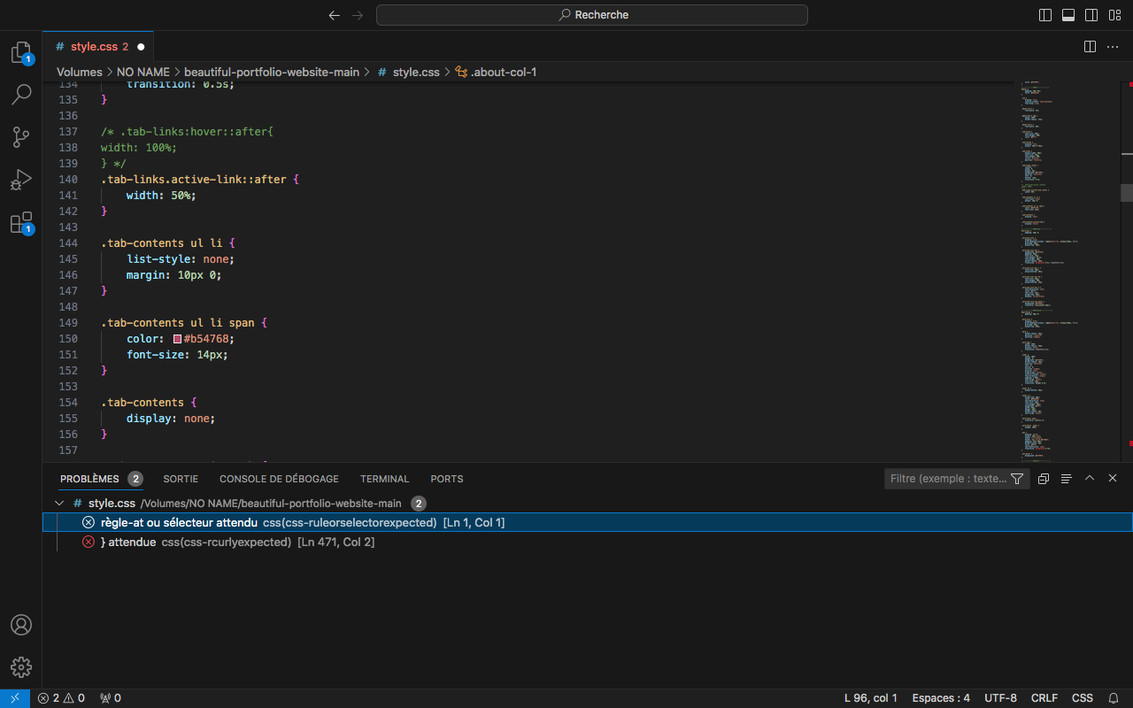The image size is (1133, 708).
Task: Go back with the left arrow
Action: click(x=334, y=15)
